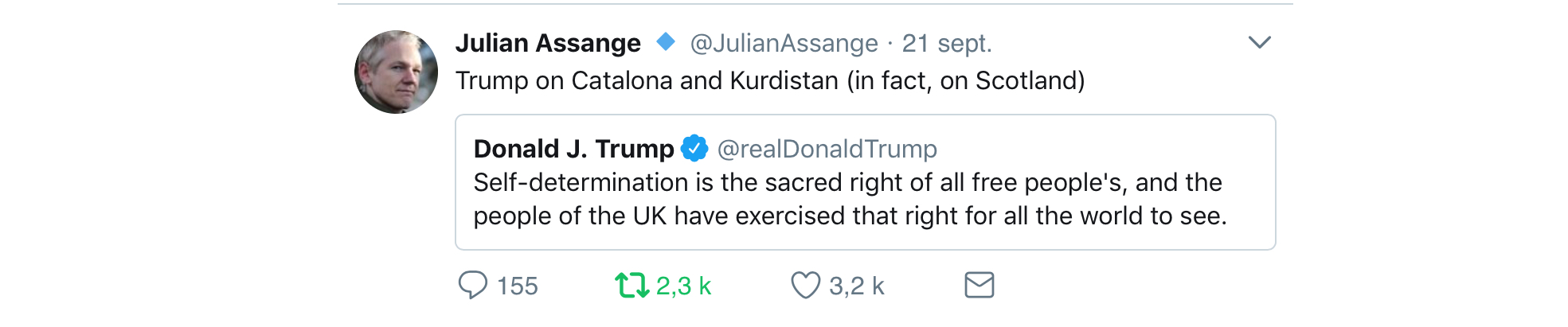Open the quoted tweet about self-determination

866,182
